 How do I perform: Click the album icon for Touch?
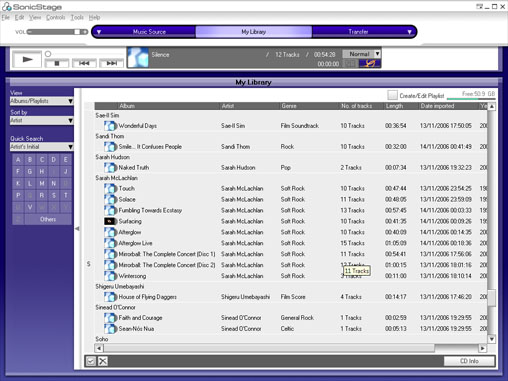point(110,188)
